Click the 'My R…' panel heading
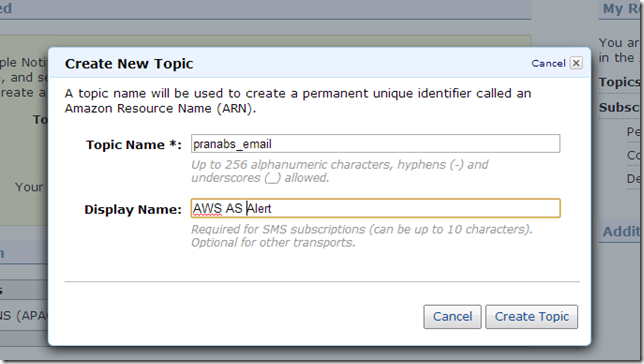This screenshot has height=364, width=644. point(621,9)
